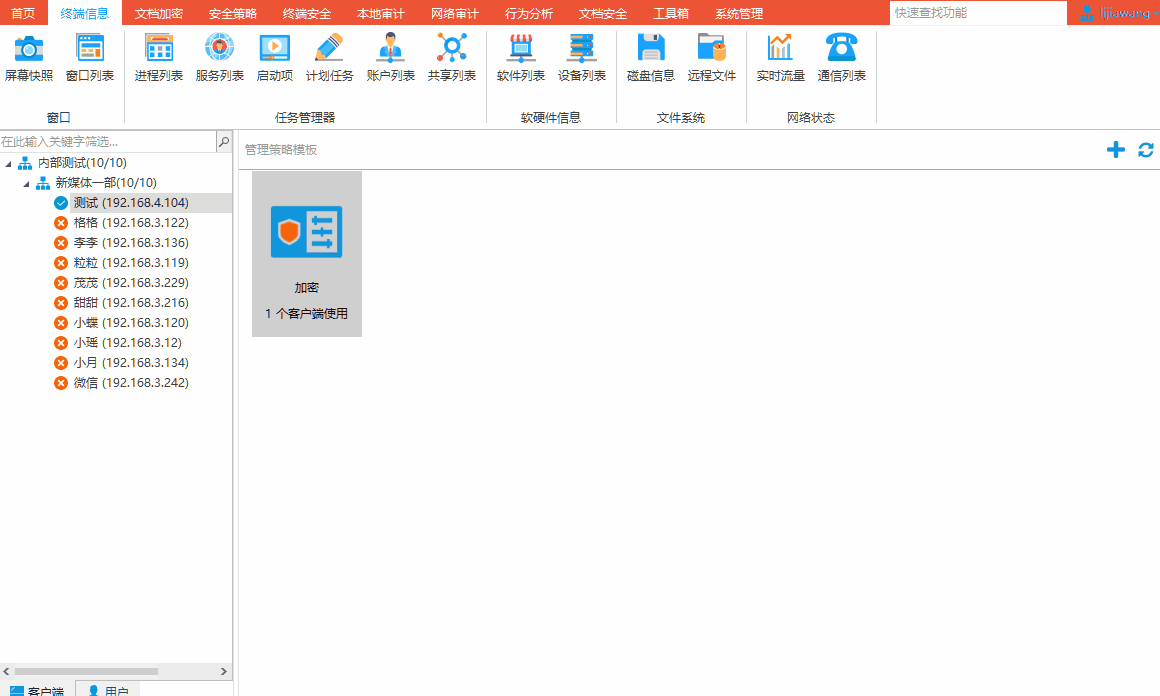The height and width of the screenshot is (696, 1160).
Task: Click the client tree horizontal scrollbar
Action: point(85,671)
